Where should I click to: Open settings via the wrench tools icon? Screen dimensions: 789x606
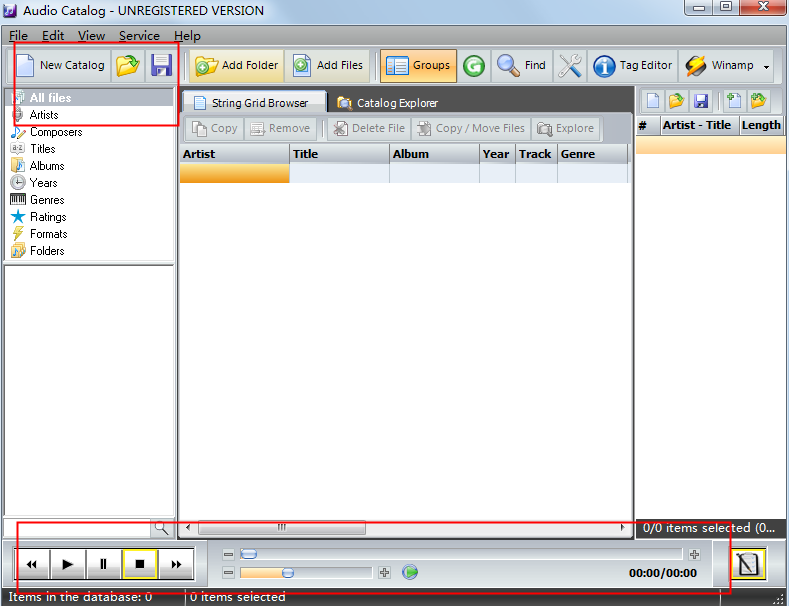pos(570,66)
